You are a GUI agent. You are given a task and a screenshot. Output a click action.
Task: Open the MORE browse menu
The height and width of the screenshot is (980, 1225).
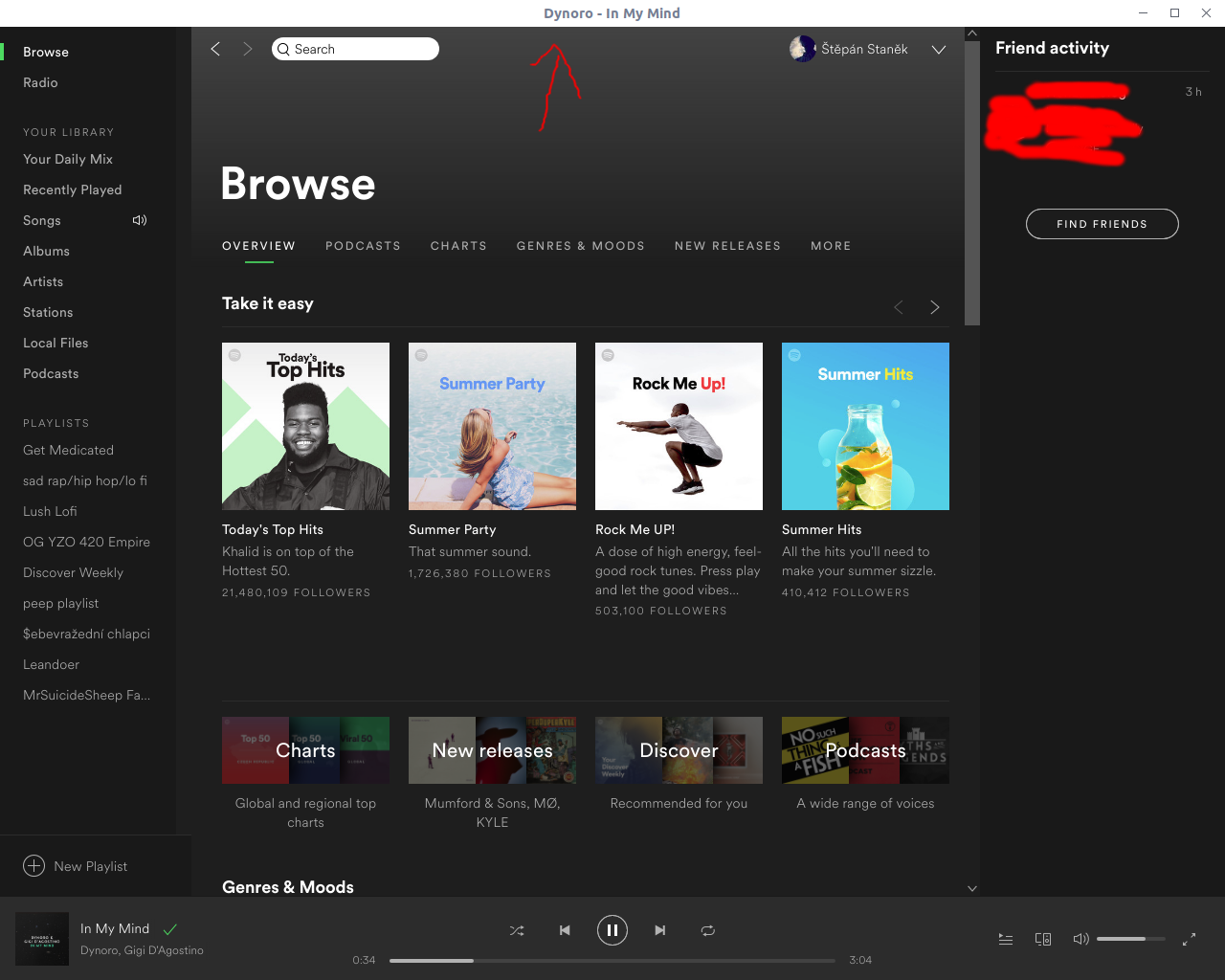pos(831,246)
